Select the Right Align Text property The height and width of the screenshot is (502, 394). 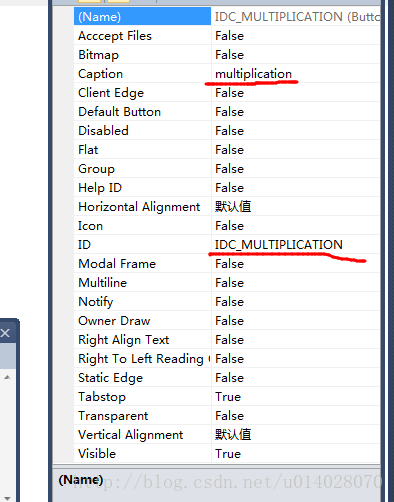[x=142, y=340]
